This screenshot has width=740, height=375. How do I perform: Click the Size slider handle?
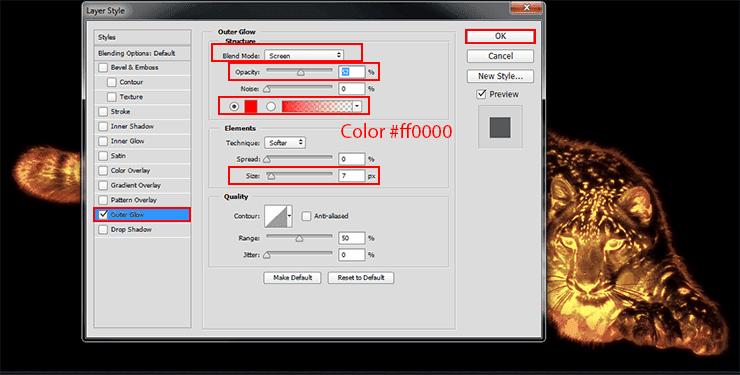click(x=271, y=176)
